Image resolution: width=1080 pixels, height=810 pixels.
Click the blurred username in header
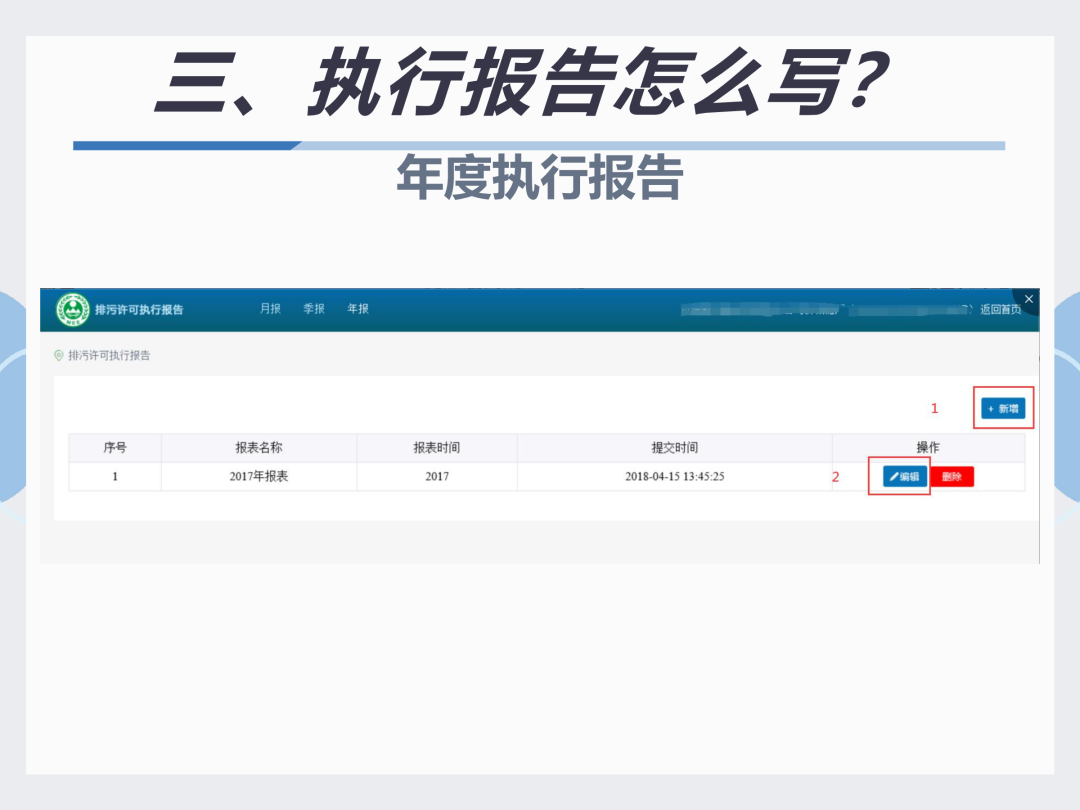[x=826, y=310]
